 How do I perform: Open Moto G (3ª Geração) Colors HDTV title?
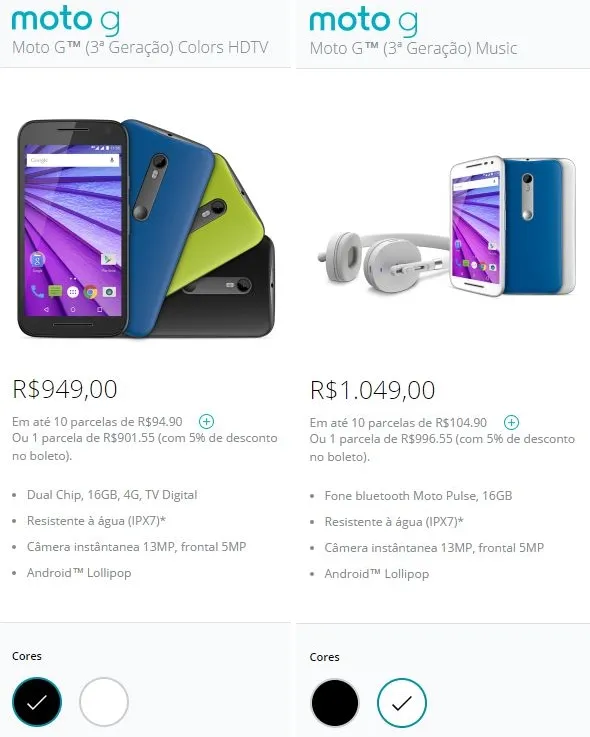140,47
